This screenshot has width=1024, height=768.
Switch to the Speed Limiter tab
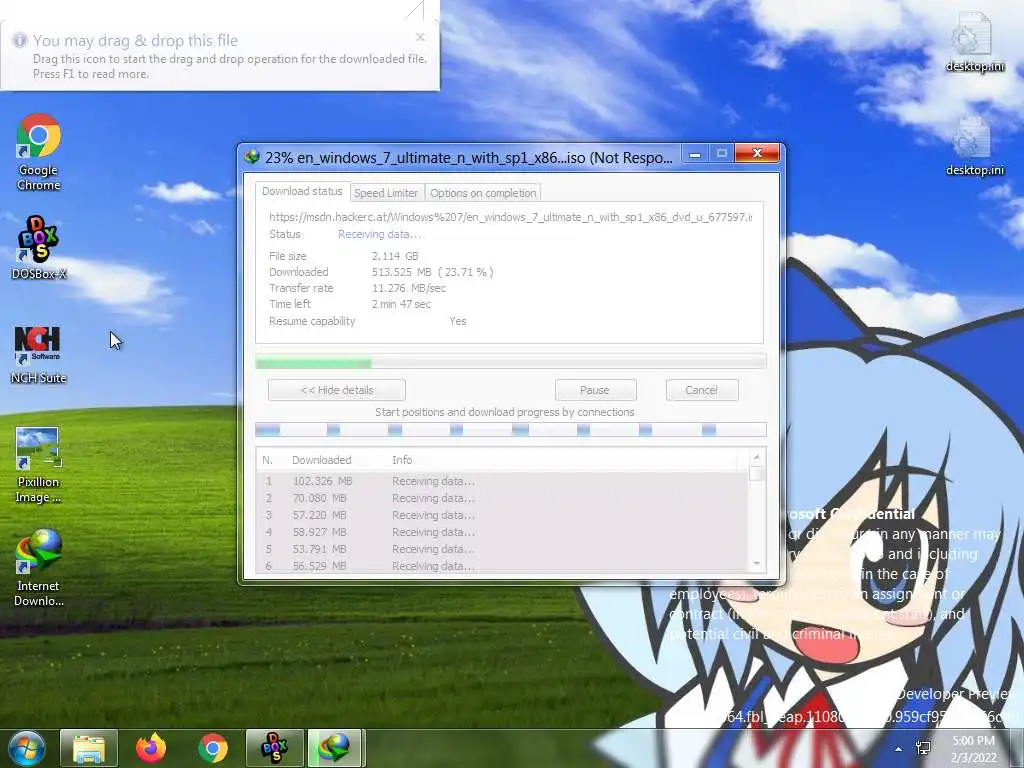pos(386,193)
